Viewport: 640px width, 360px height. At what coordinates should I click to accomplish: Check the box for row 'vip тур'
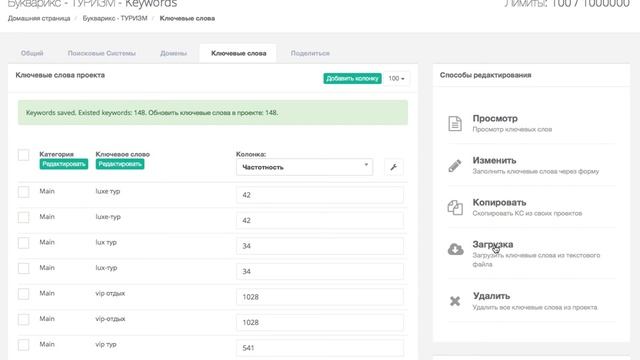tap(23, 345)
